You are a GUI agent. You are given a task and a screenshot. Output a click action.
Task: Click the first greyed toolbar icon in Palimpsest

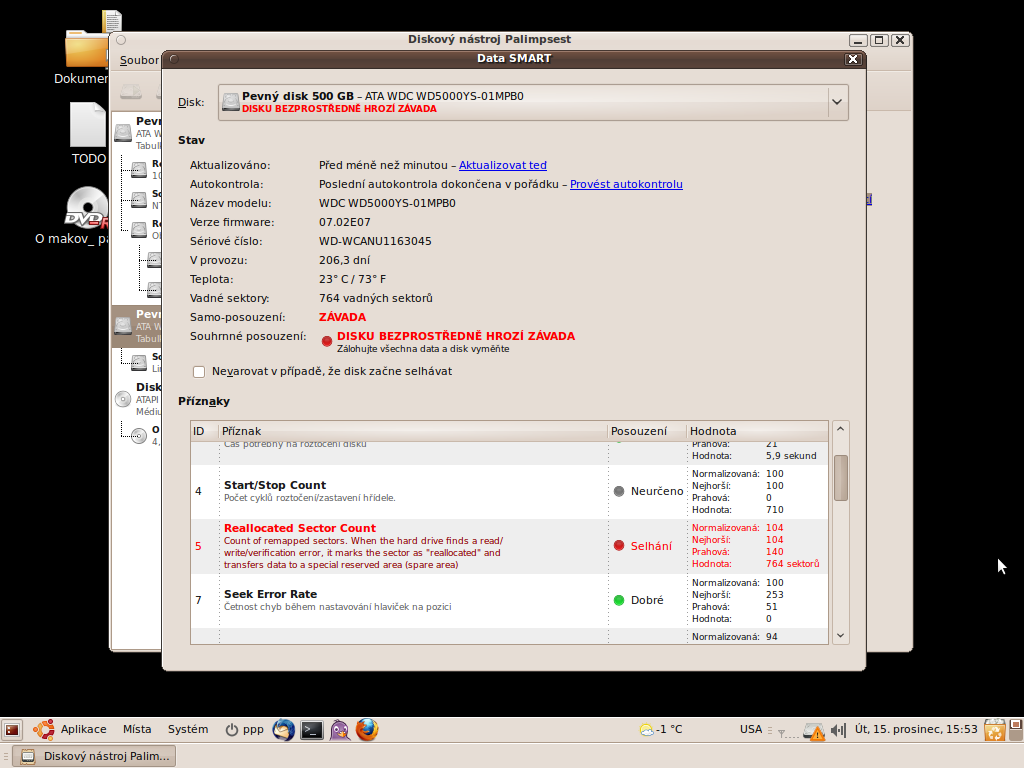click(131, 91)
